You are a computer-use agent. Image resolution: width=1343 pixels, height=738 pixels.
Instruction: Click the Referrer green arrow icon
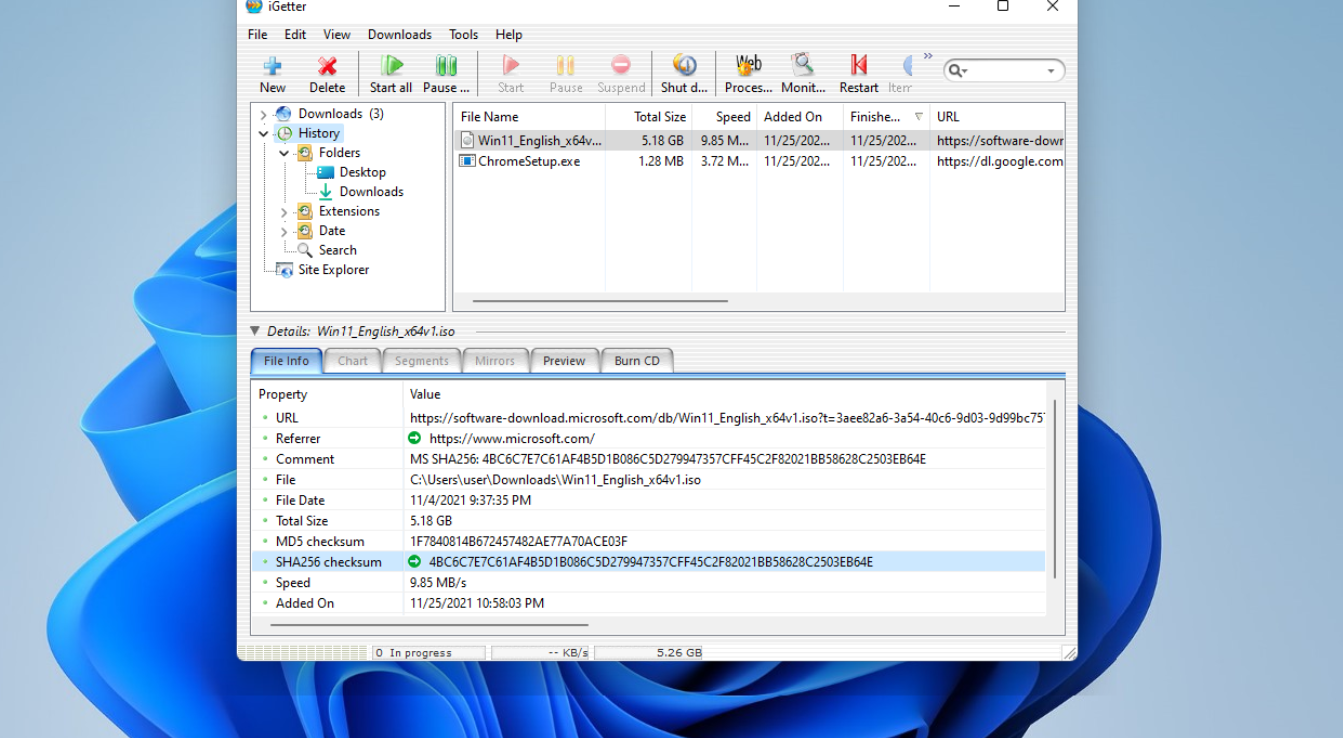tap(415, 438)
